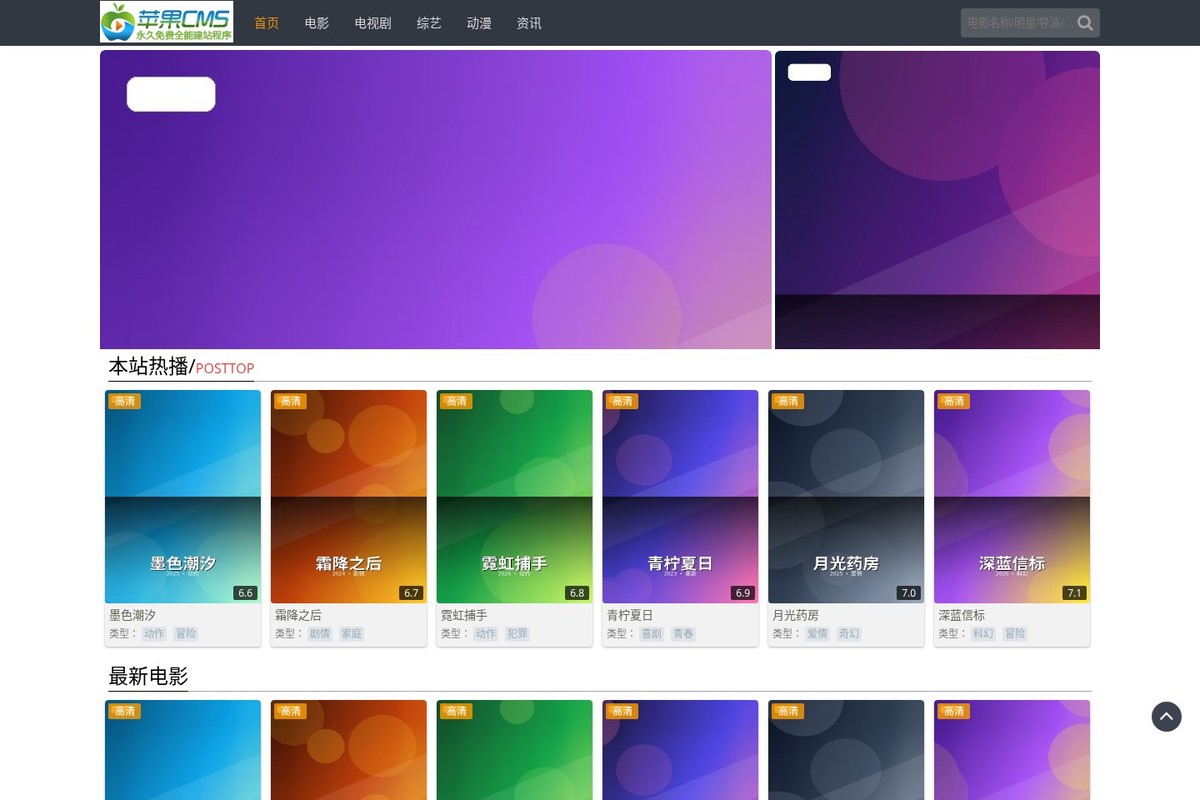The height and width of the screenshot is (800, 1200).
Task: Click the 高清 badge on 霓虹捕手 poster
Action: 456,401
